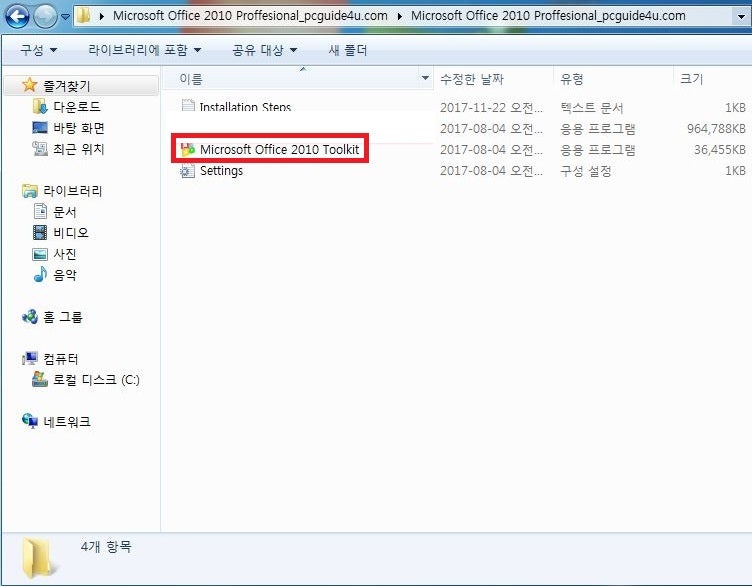Click the 사진 picture icon
752x586 pixels.
(40, 254)
